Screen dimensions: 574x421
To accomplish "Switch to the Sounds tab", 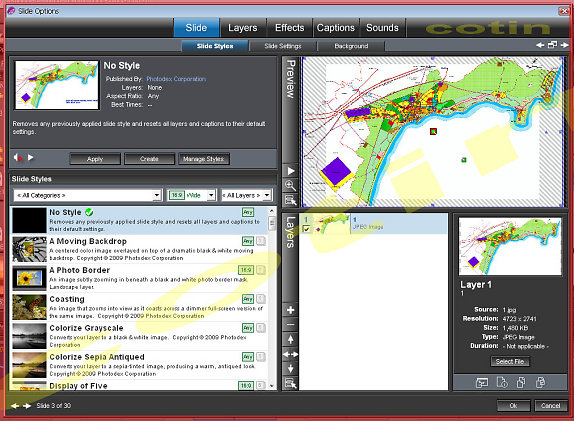I will pos(383,28).
